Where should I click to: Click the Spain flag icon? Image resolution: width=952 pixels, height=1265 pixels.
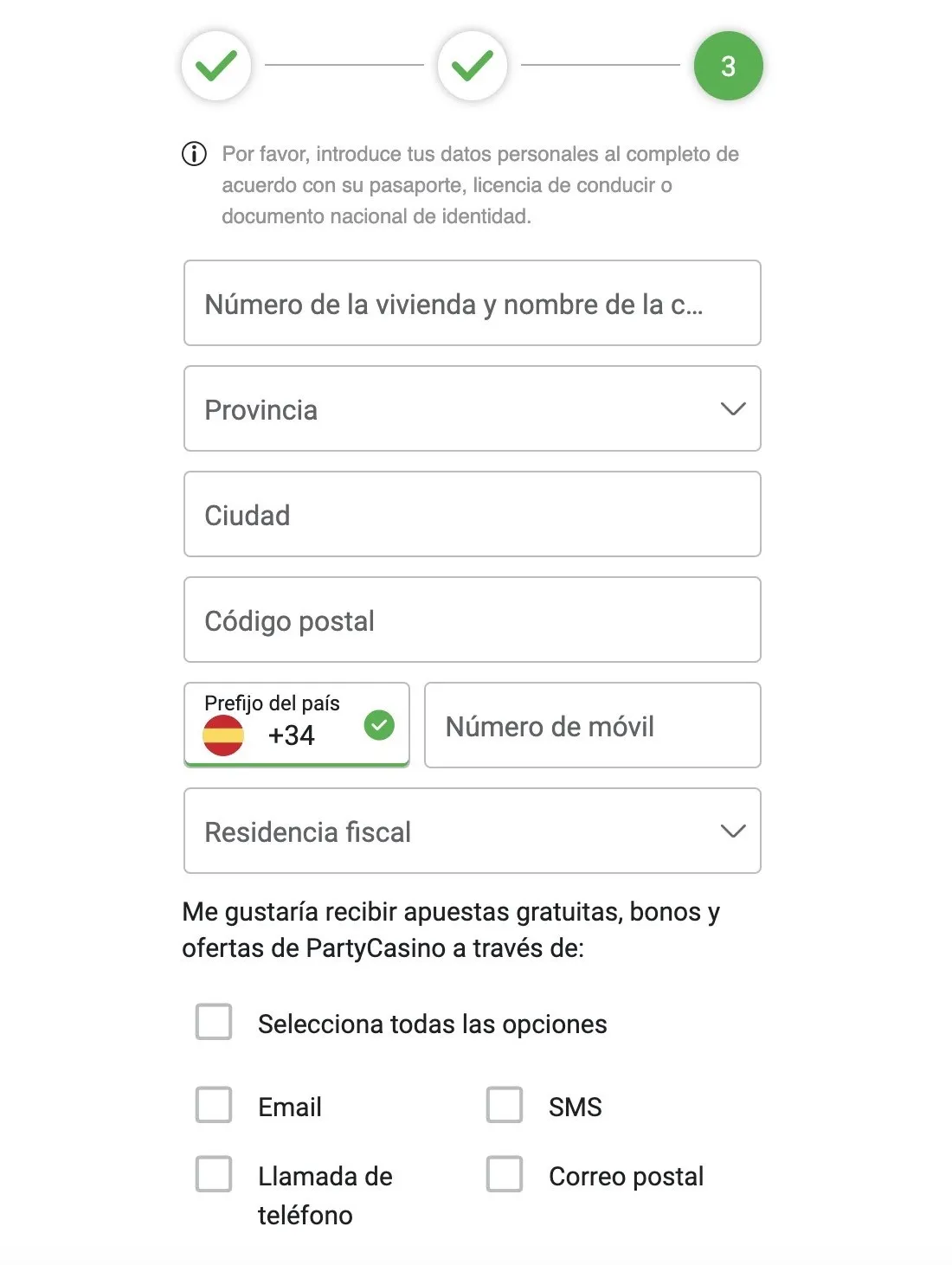pyautogui.click(x=223, y=735)
